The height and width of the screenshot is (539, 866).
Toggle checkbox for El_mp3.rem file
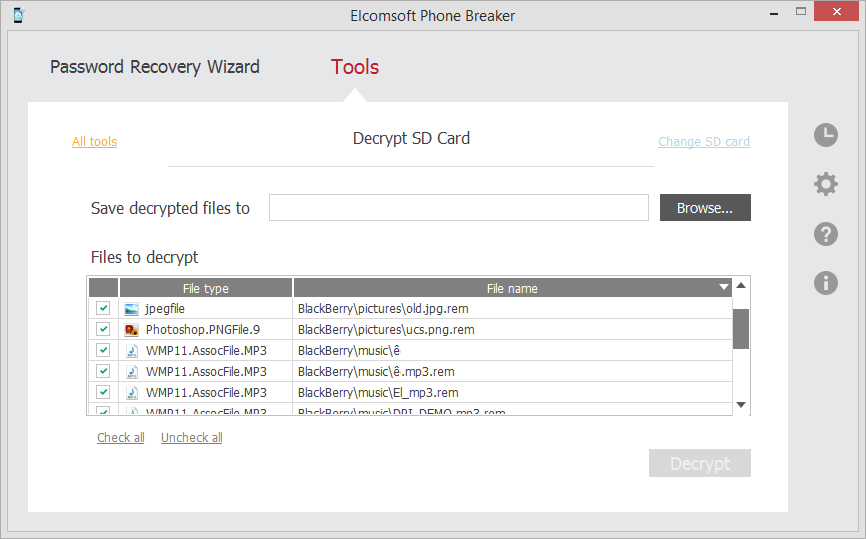[x=103, y=392]
